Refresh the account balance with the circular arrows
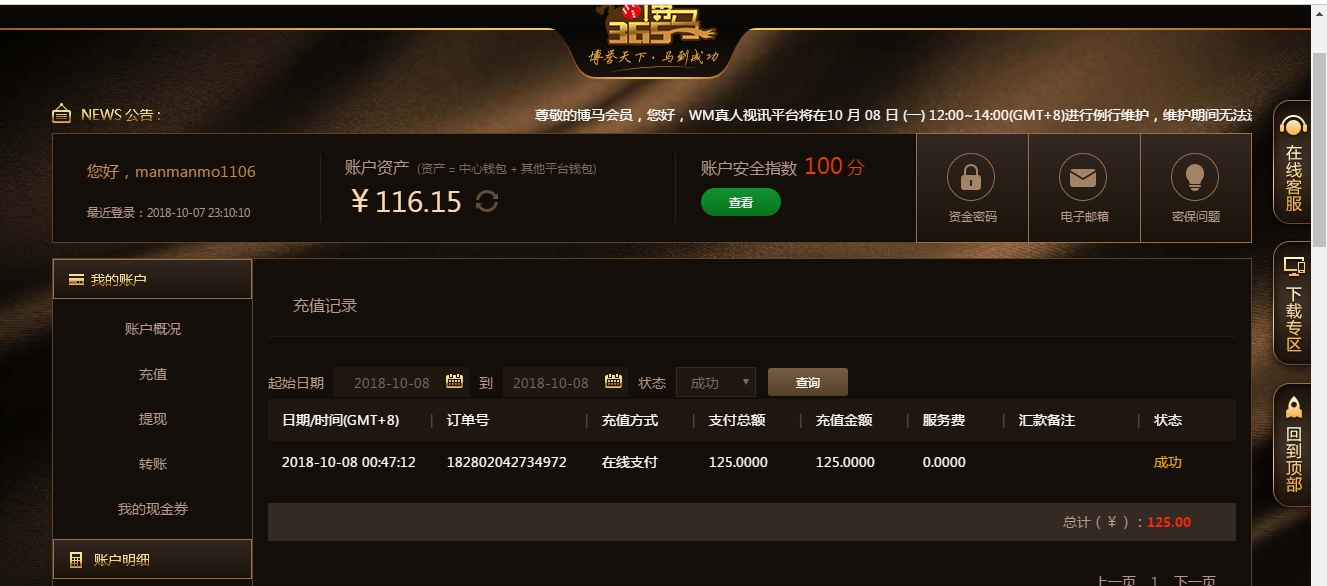Screen dimensions: 1327x586 tap(487, 201)
